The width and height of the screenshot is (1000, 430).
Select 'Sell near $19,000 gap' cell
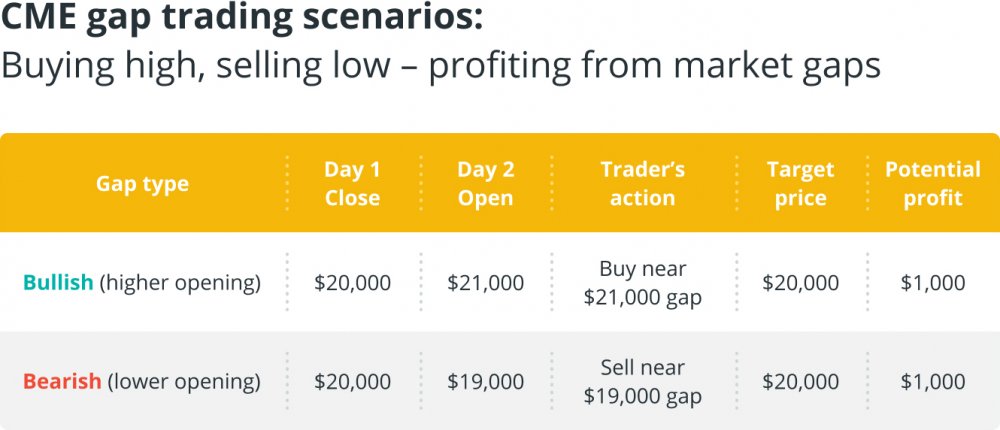pyautogui.click(x=642, y=382)
